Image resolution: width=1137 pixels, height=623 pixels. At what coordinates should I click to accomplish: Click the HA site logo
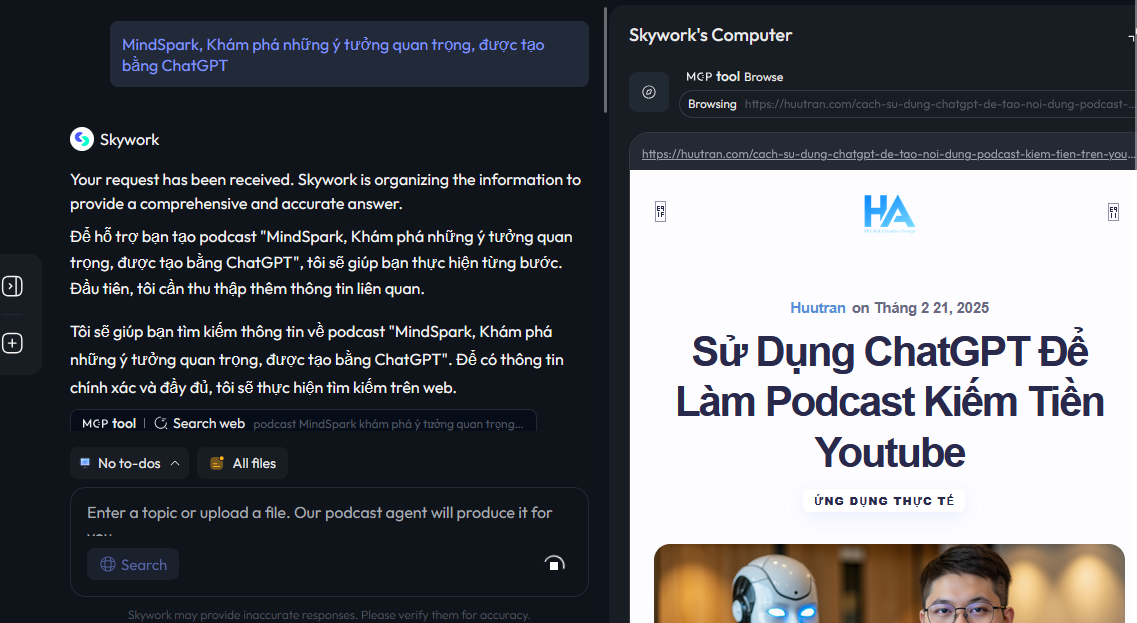click(889, 213)
